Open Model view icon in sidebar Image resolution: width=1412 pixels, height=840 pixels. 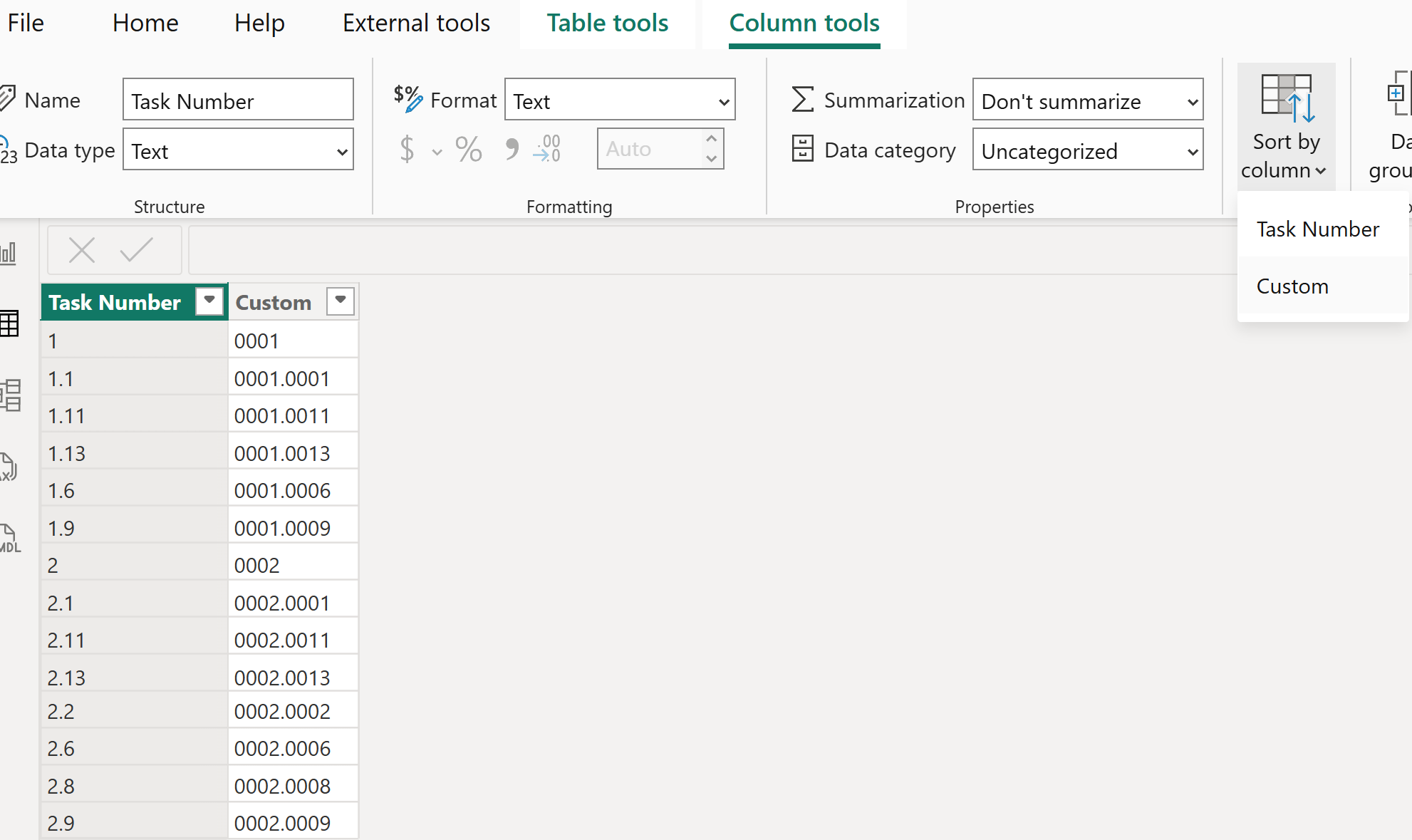pyautogui.click(x=10, y=395)
